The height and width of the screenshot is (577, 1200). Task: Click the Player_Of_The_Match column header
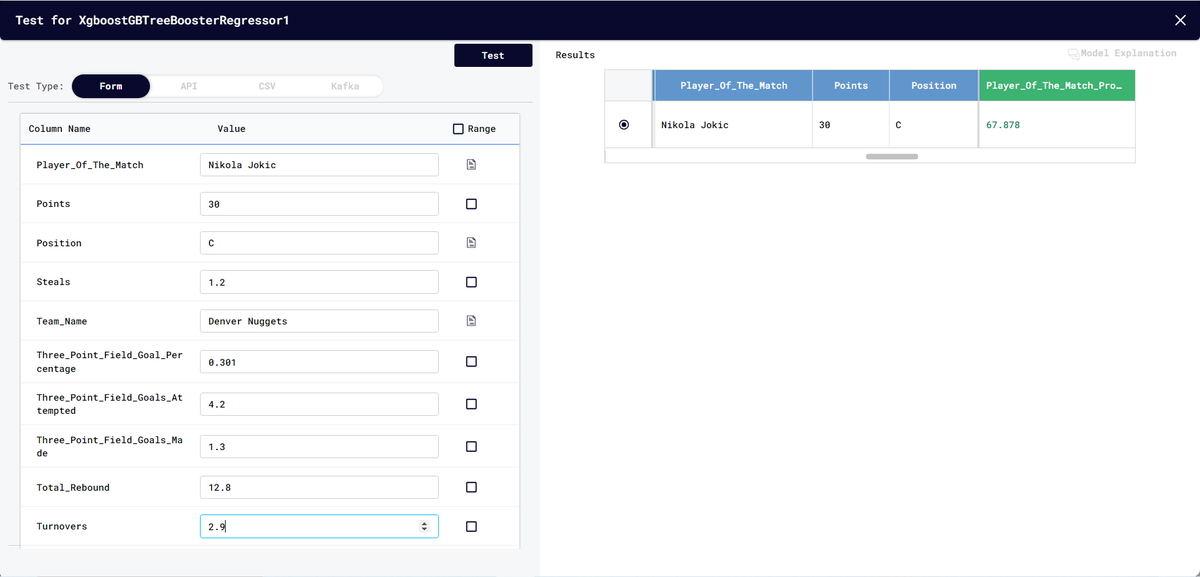coord(733,86)
